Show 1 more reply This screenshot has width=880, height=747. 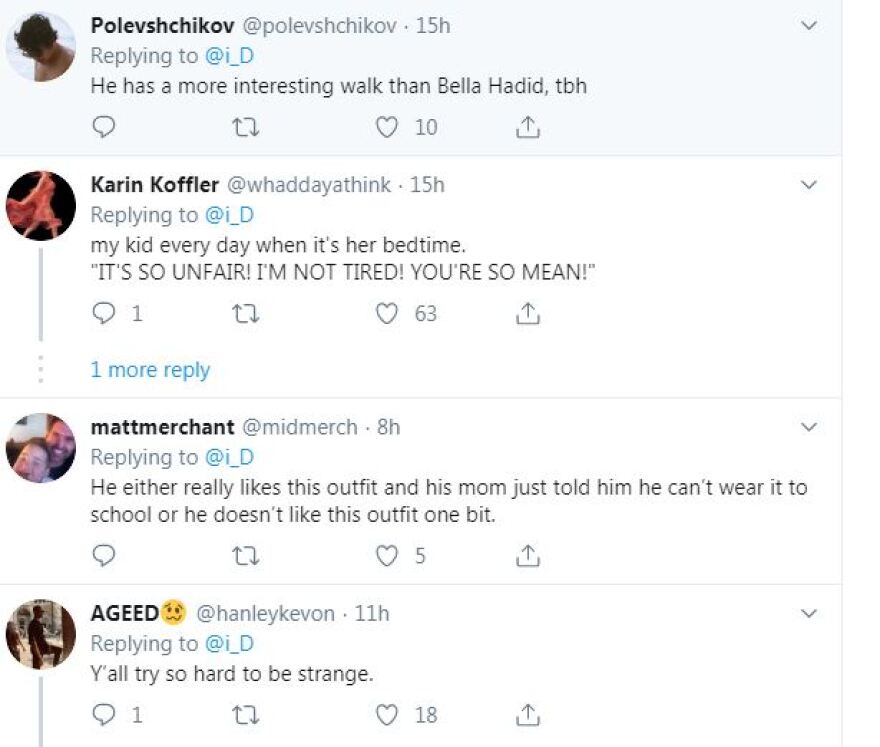pyautogui.click(x=150, y=370)
